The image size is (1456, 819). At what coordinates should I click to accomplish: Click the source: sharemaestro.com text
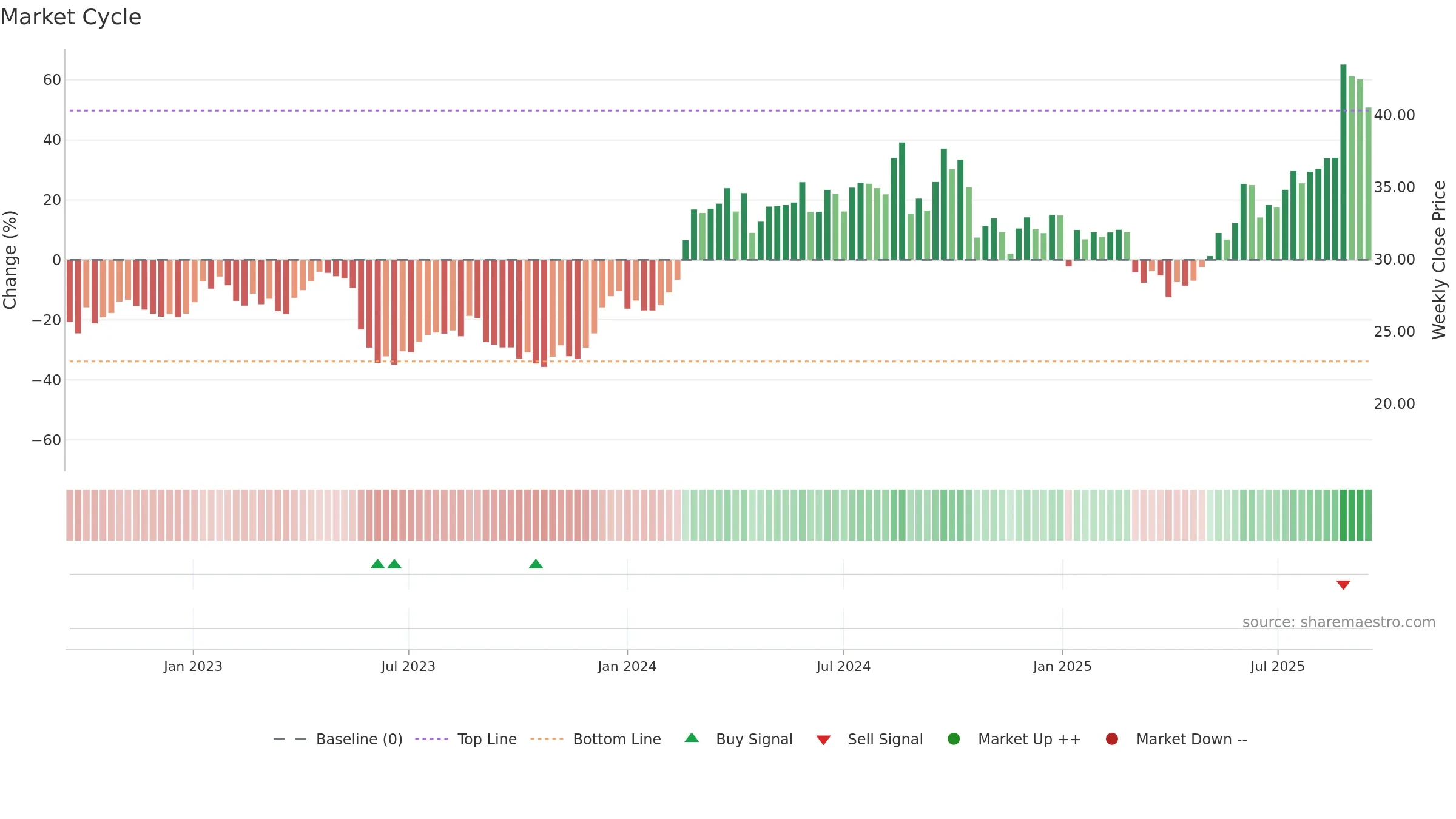pyautogui.click(x=1339, y=622)
